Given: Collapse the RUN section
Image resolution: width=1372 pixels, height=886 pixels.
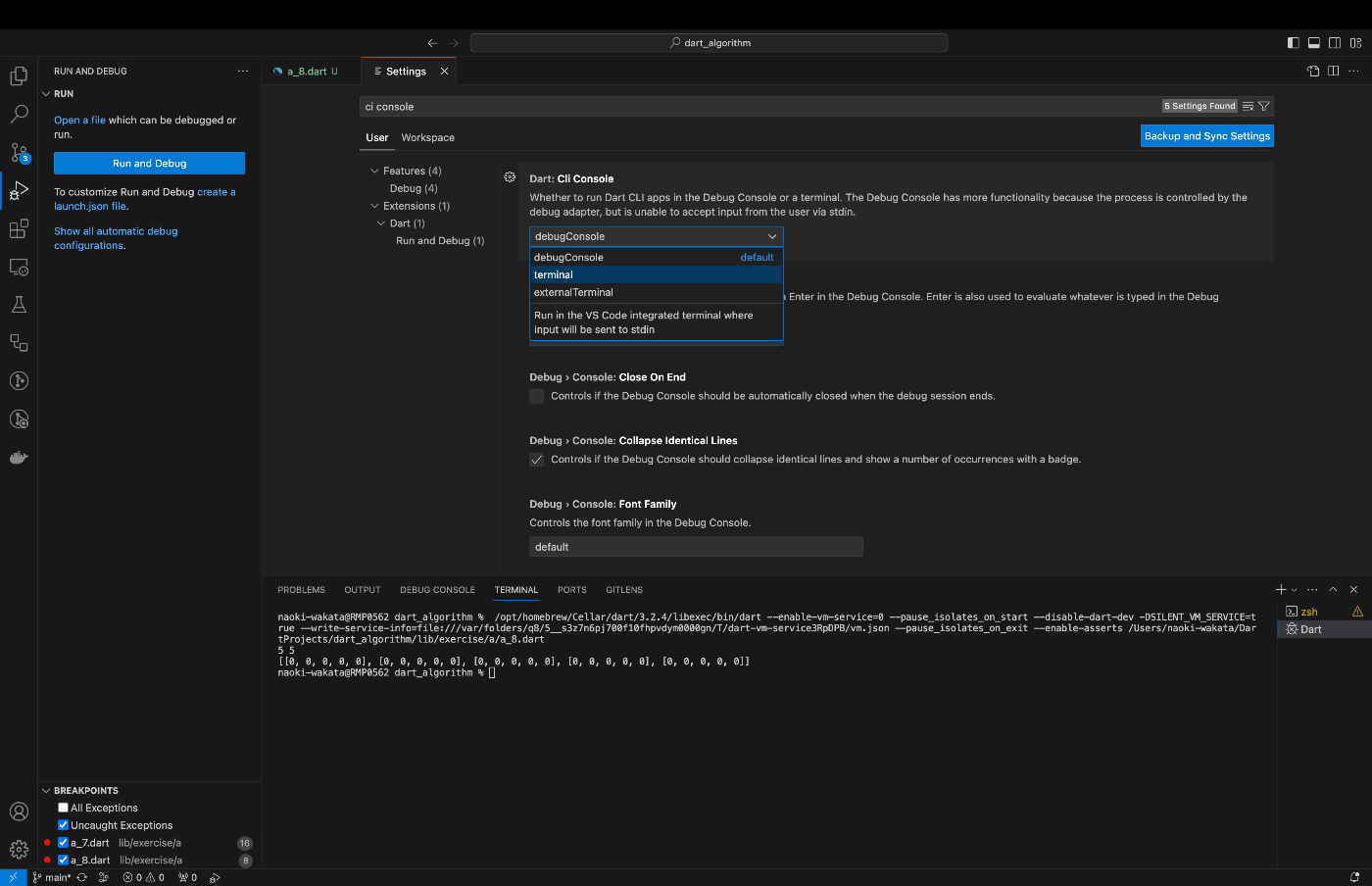Looking at the screenshot, I should tap(46, 94).
